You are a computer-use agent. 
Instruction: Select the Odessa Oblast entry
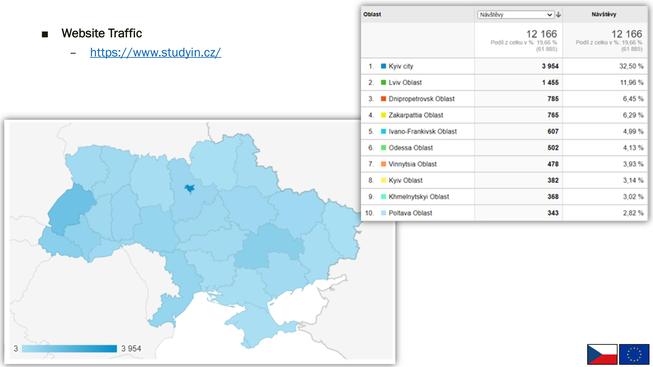pyautogui.click(x=411, y=147)
